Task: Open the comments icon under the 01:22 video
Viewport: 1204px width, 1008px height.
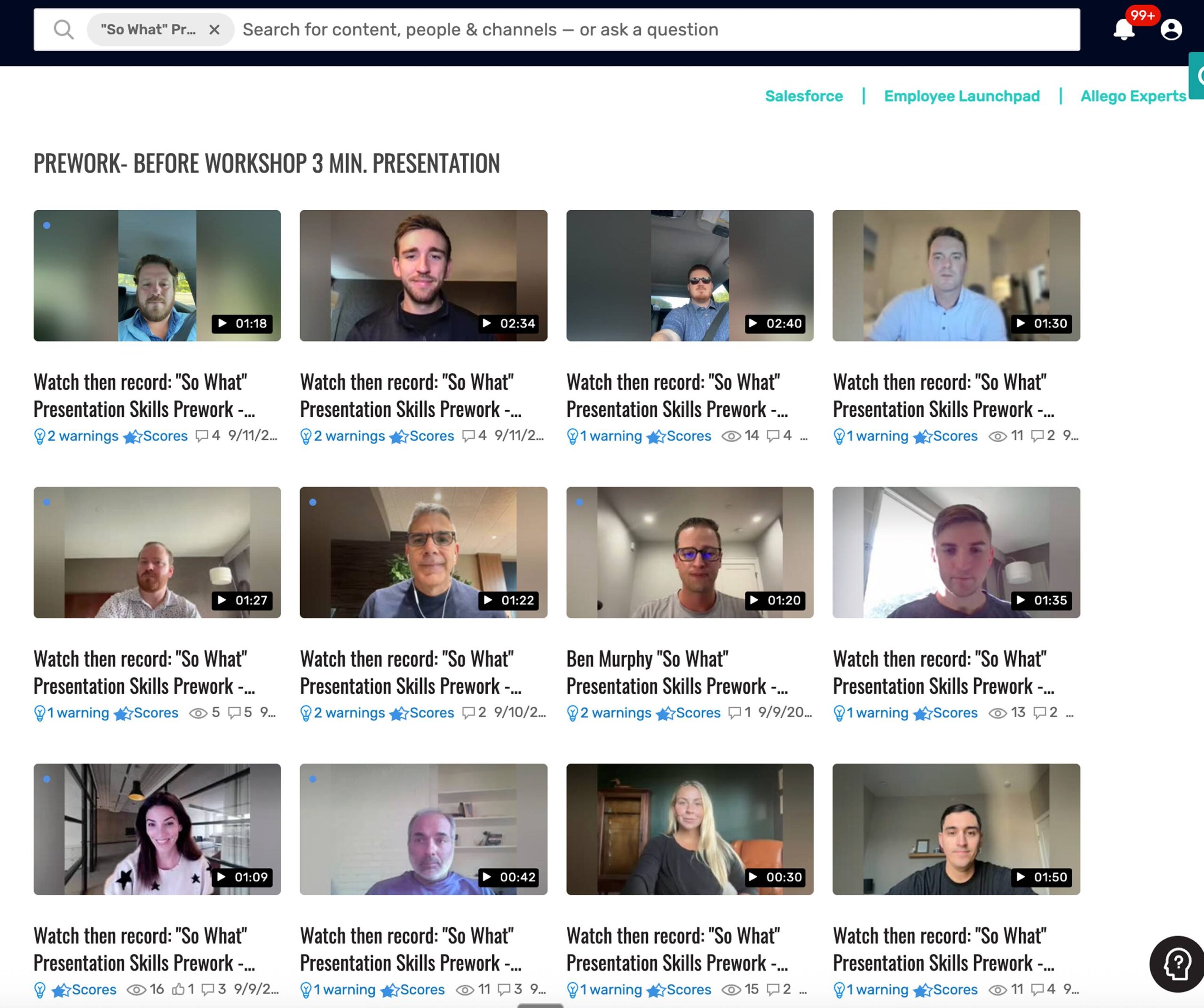Action: [x=468, y=713]
